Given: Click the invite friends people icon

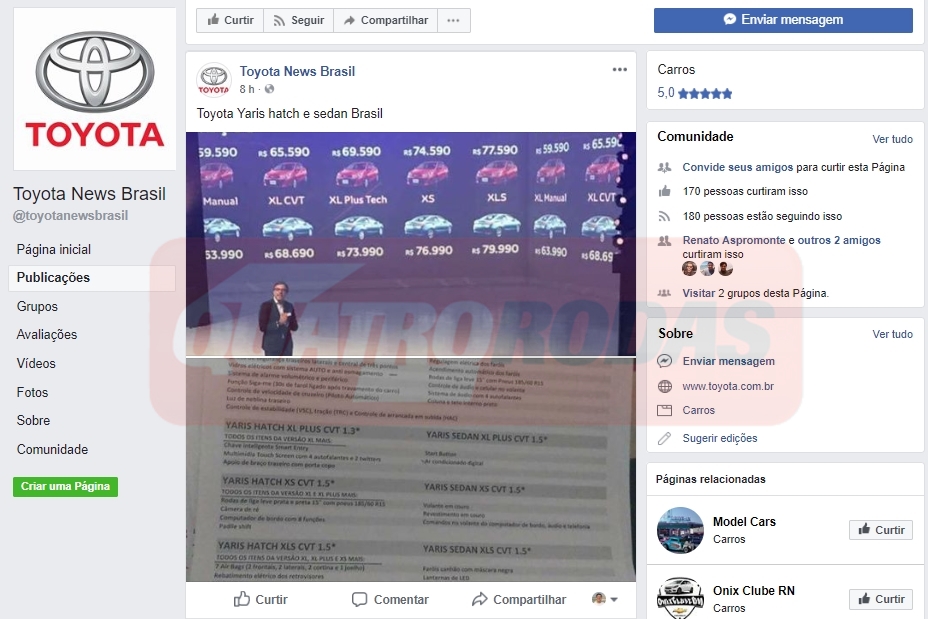Looking at the screenshot, I should (x=665, y=167).
